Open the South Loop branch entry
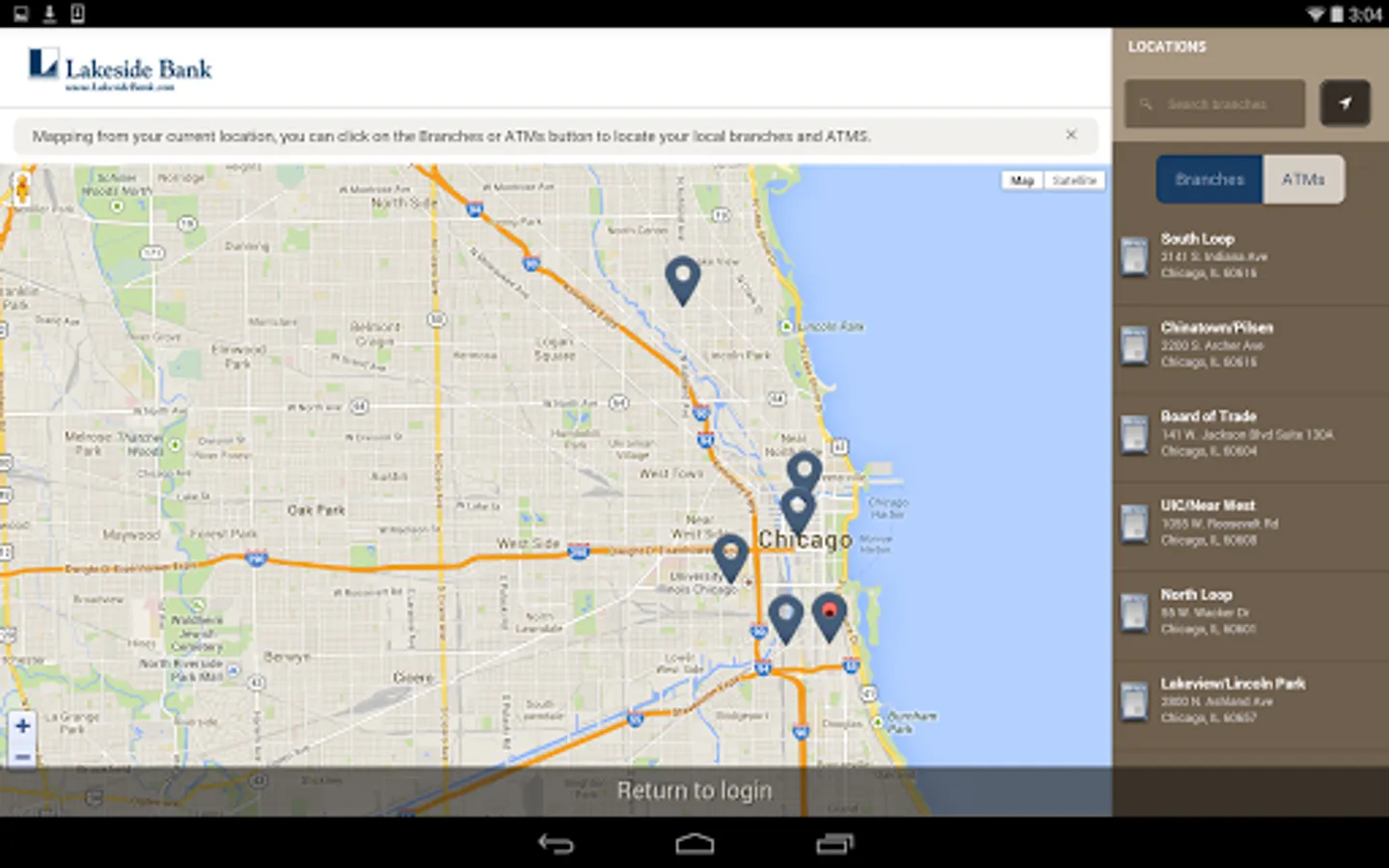This screenshot has height=868, width=1389. tap(1251, 256)
